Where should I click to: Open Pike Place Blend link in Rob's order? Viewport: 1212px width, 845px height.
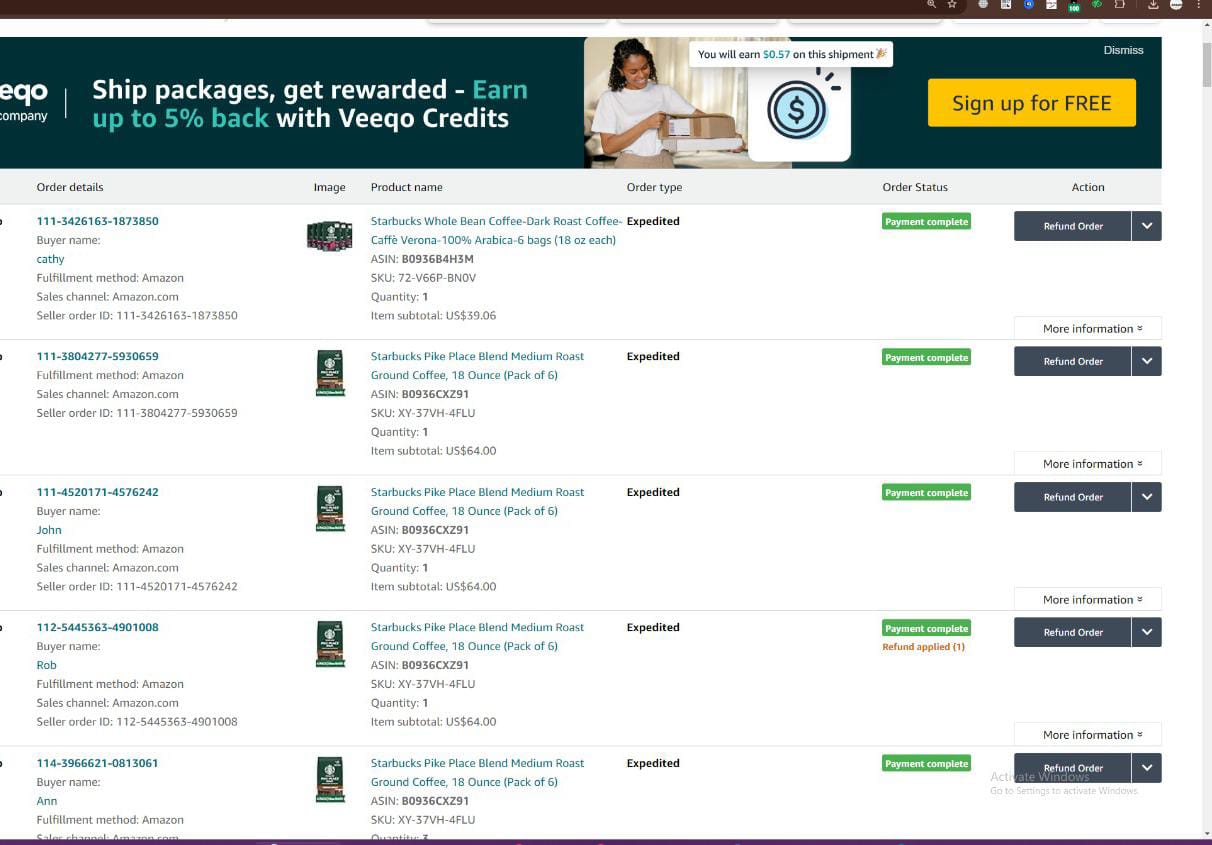click(x=477, y=637)
